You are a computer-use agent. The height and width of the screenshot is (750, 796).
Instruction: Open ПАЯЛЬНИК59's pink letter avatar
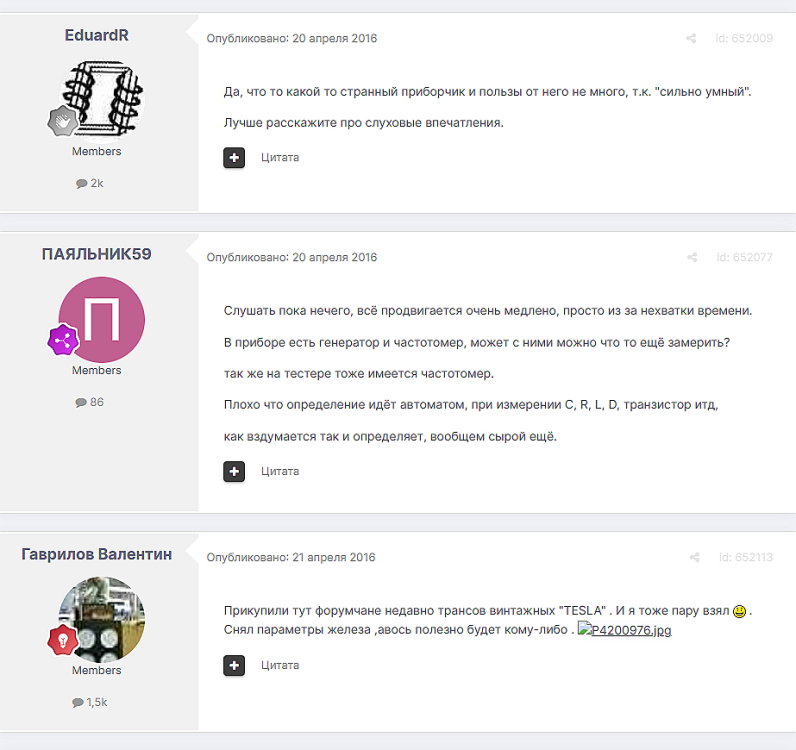tap(102, 319)
